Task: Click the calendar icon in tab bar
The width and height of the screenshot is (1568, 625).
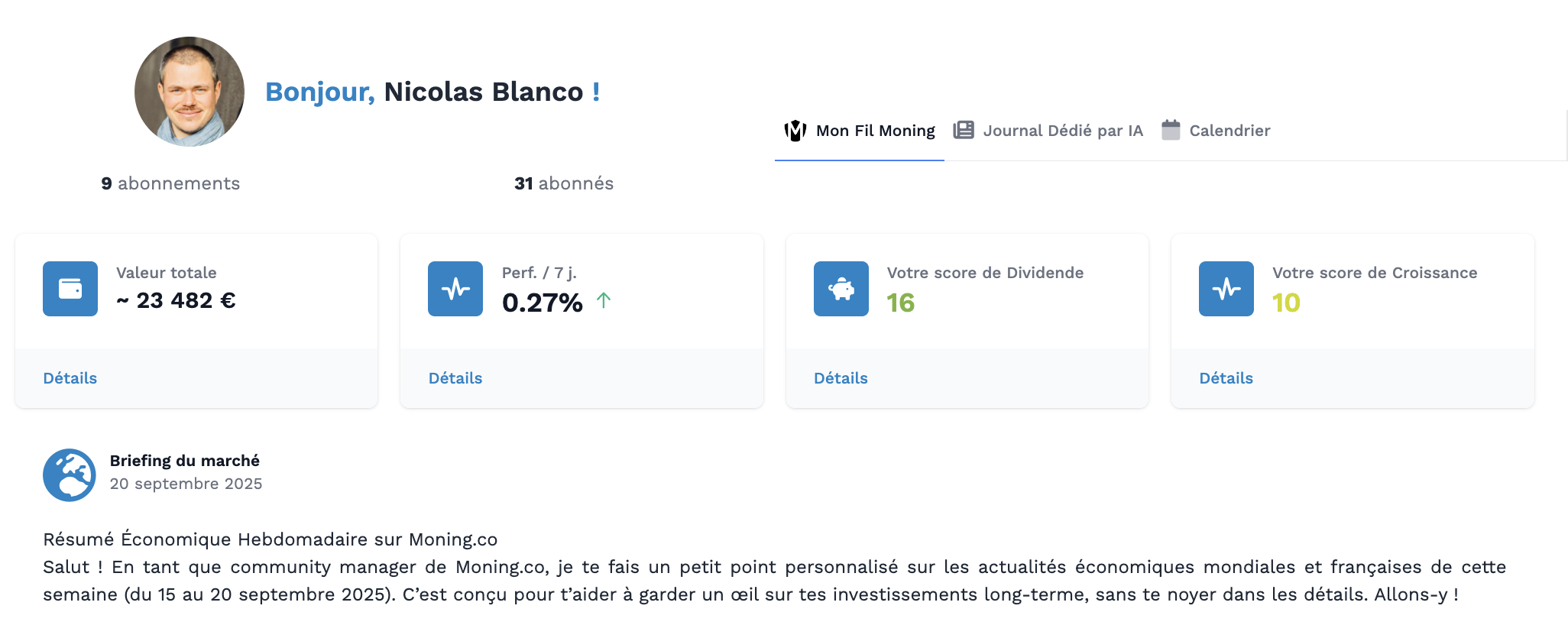Action: point(1171,130)
